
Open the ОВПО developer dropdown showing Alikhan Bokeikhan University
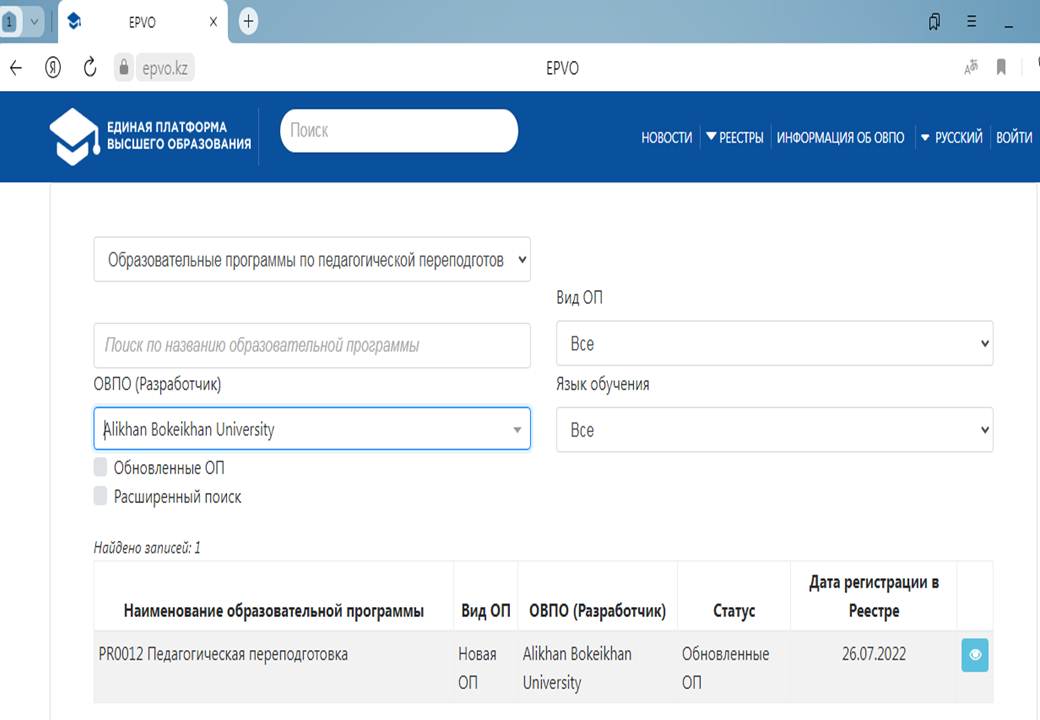pos(312,430)
